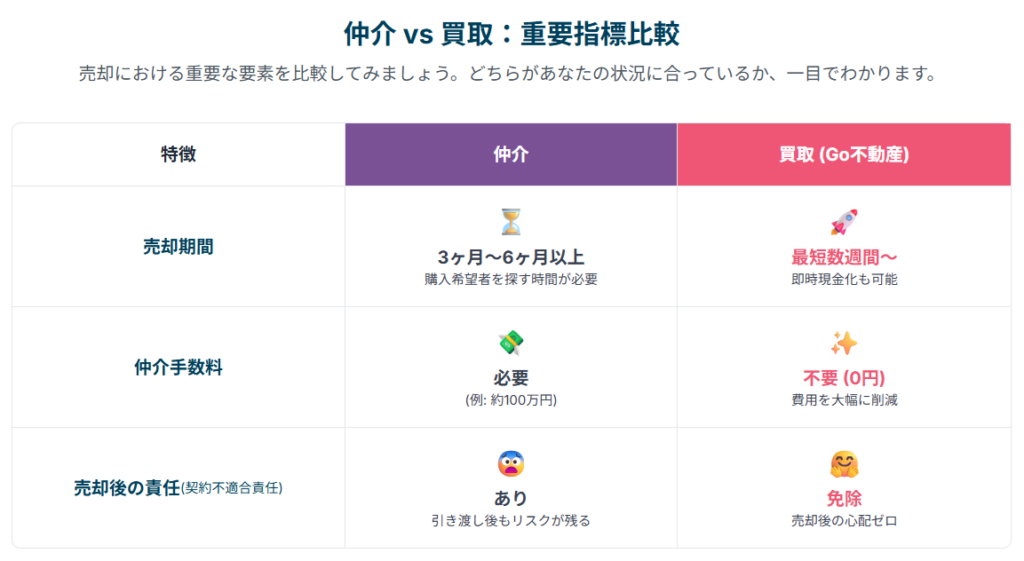Click the 仲介 vs 買取 main heading

click(x=511, y=34)
